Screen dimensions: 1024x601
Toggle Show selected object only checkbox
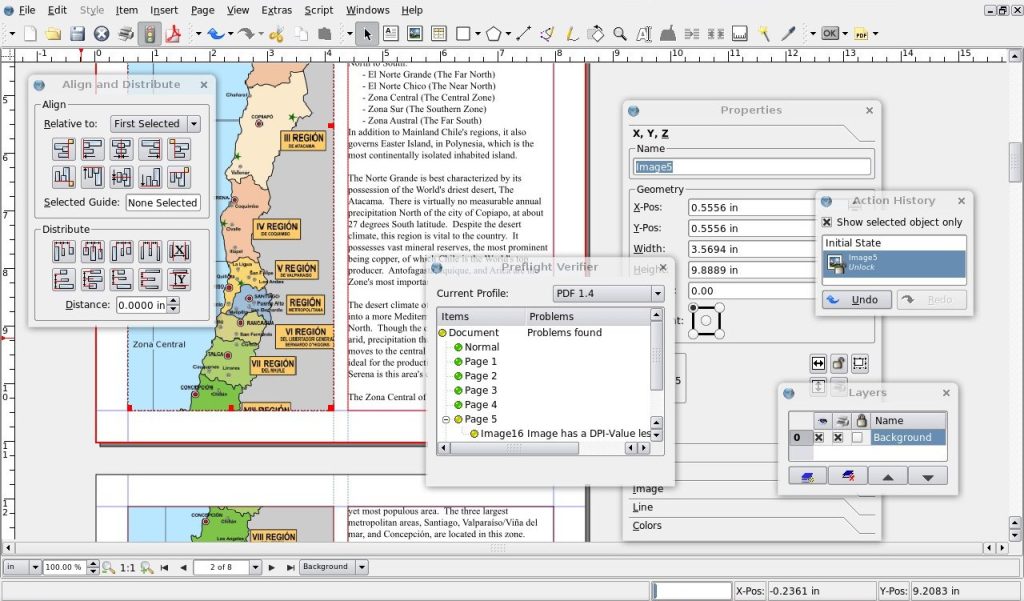pos(827,222)
